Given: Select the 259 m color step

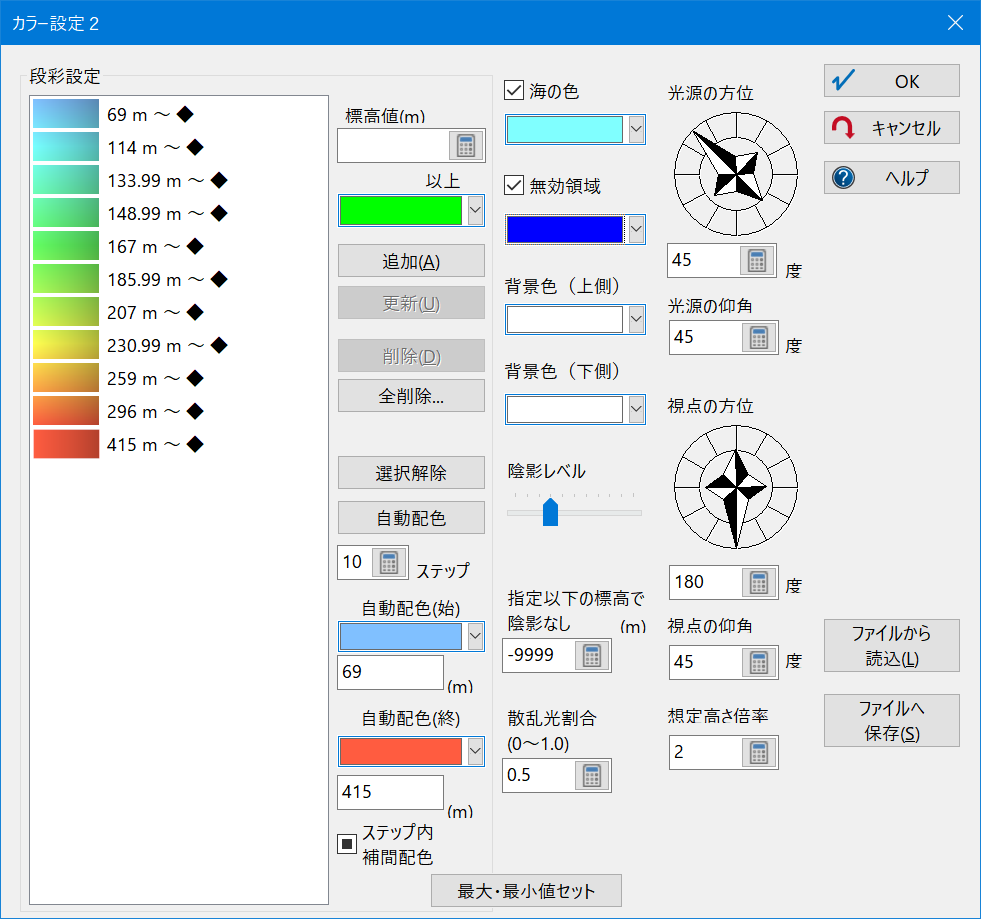Looking at the screenshot, I should pos(179,378).
